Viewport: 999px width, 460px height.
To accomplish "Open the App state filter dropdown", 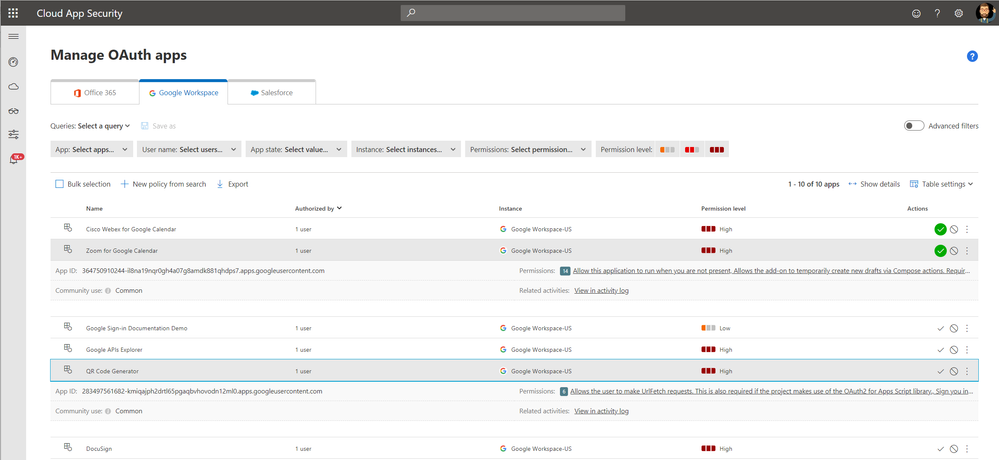I will [x=296, y=150].
